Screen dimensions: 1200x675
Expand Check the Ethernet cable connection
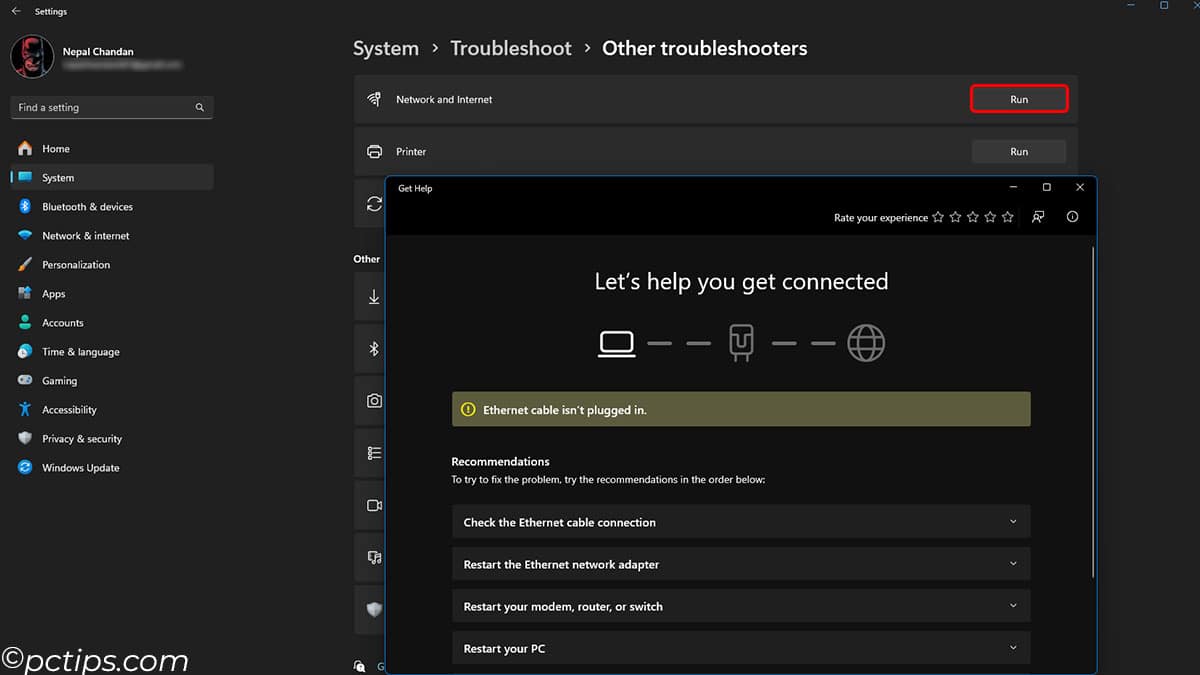[x=741, y=522]
